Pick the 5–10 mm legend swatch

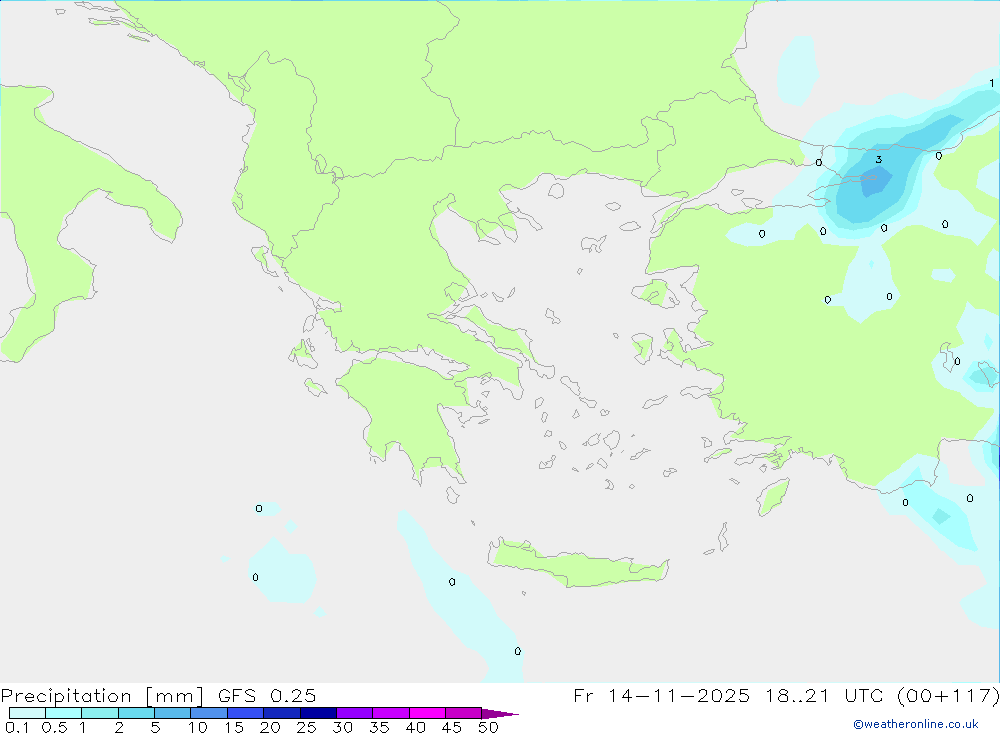[x=172, y=713]
